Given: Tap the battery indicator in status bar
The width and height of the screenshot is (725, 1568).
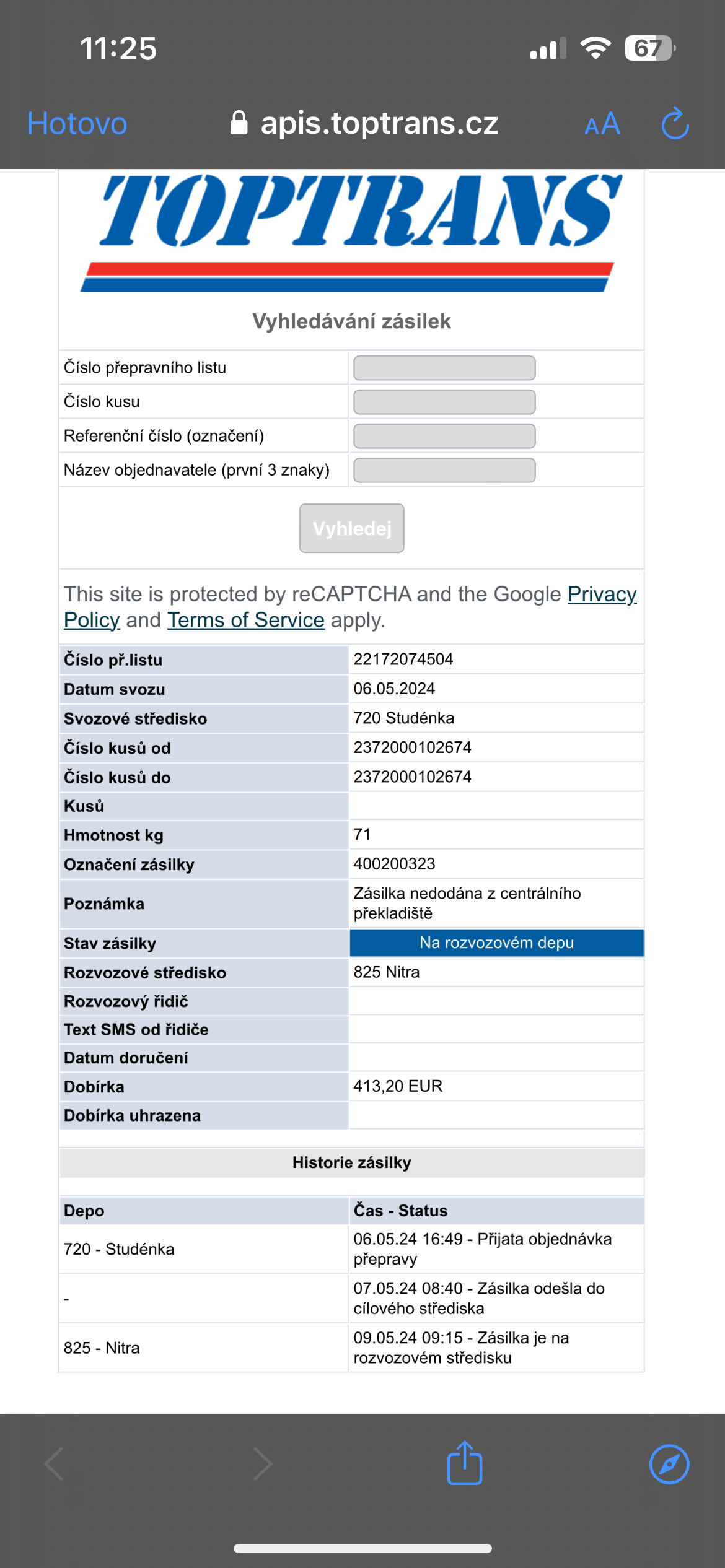Looking at the screenshot, I should point(649,48).
